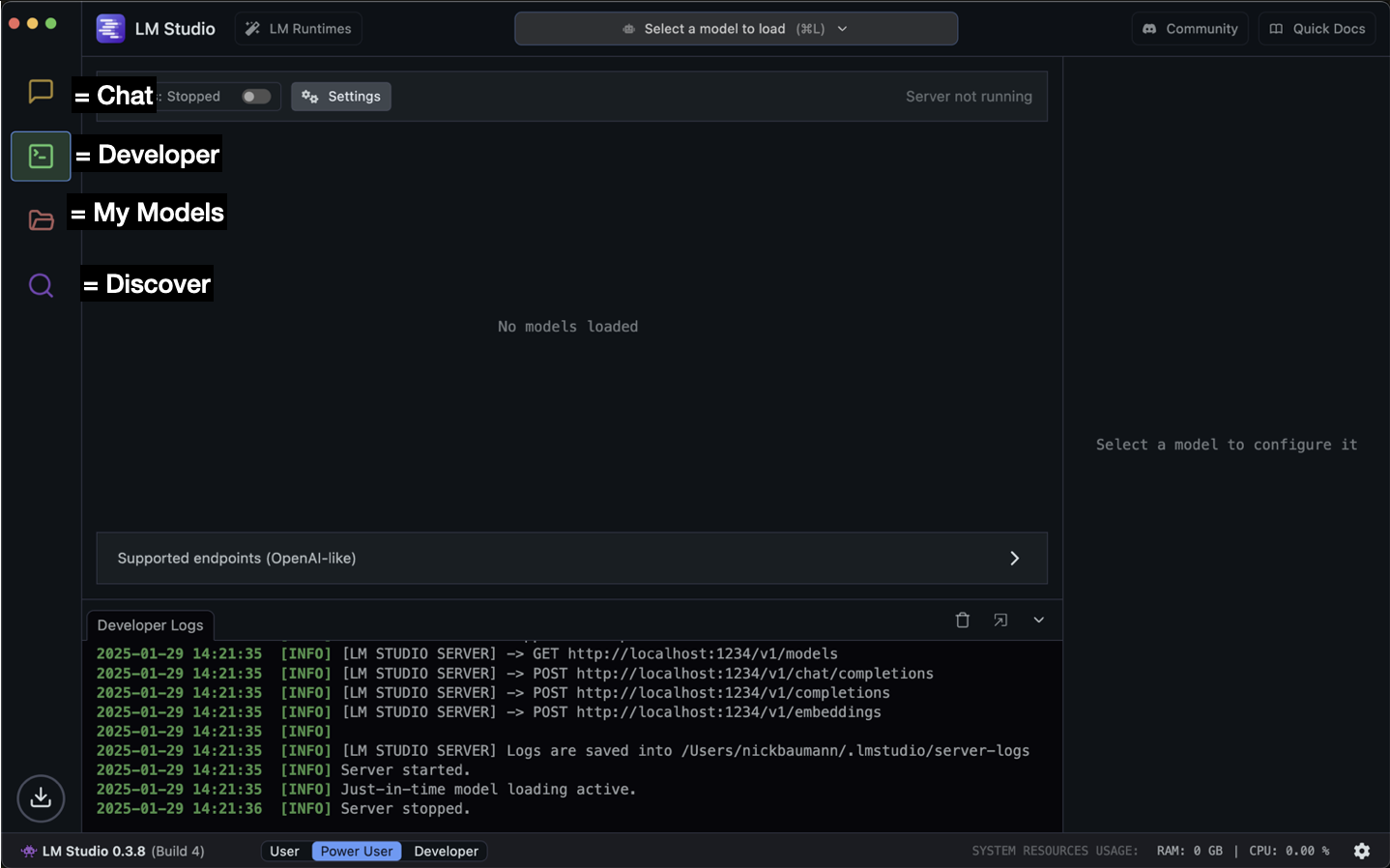Open the server Settings button
The height and width of the screenshot is (868, 1390).
pos(341,97)
